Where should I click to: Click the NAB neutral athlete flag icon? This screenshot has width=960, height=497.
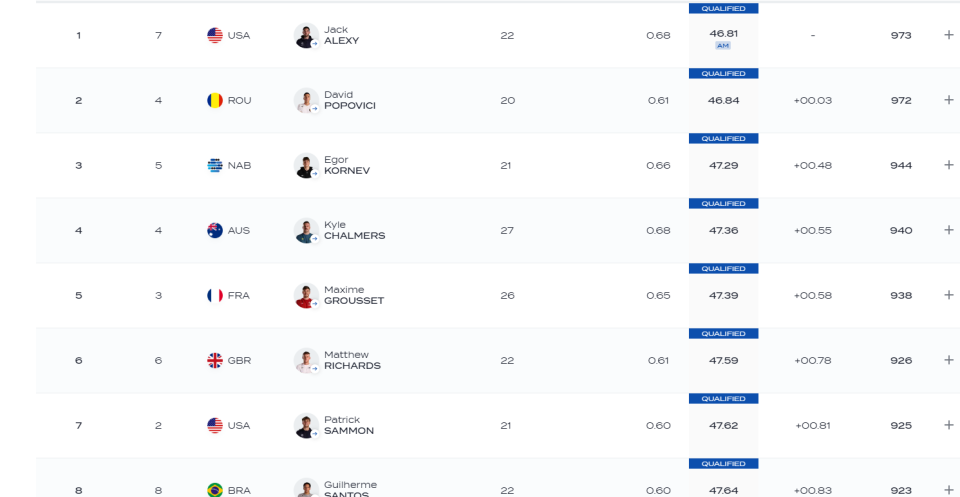pos(215,165)
